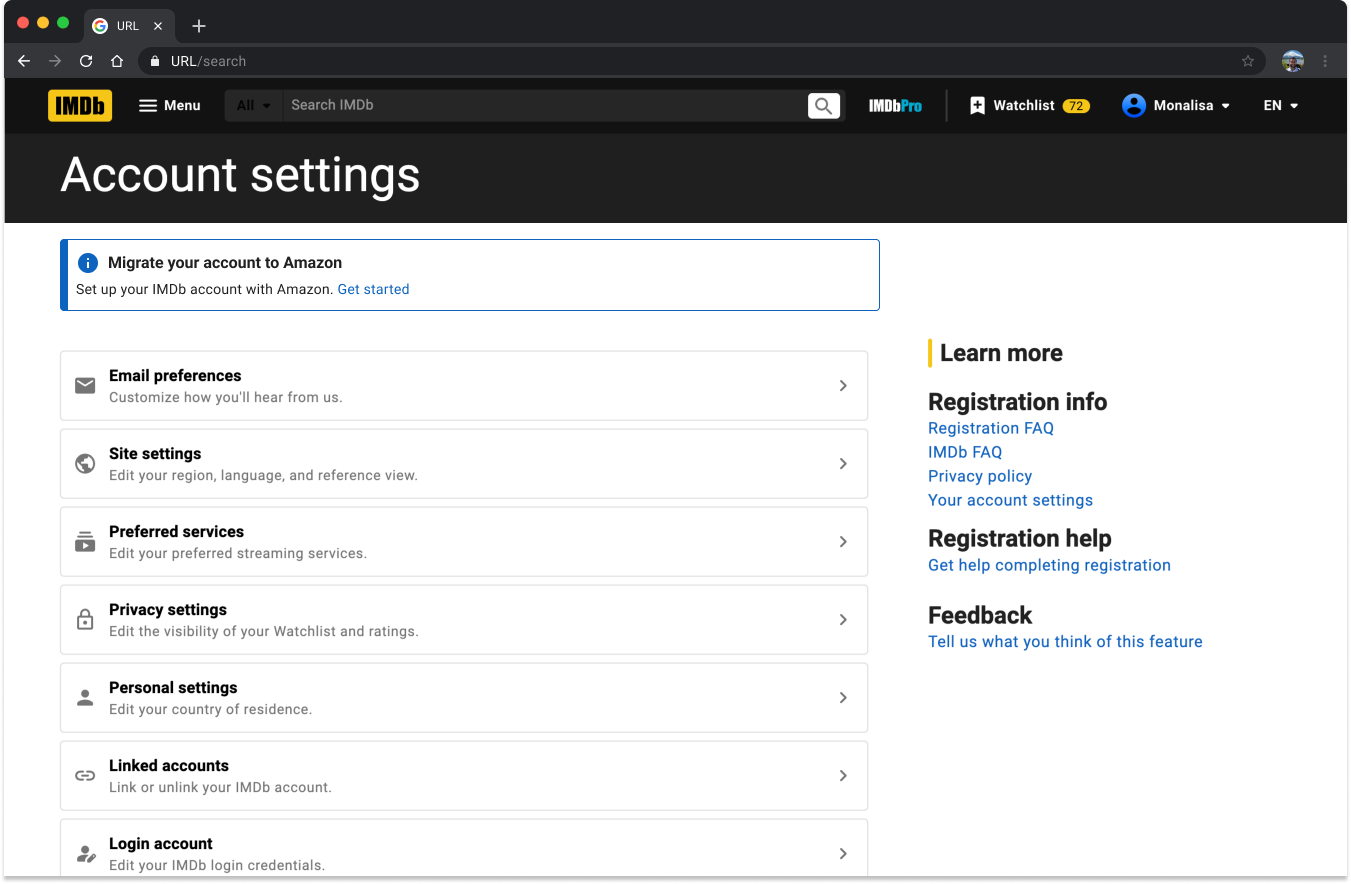Screen dimensions: 1351x884
Task: Open the EN language dropdown
Action: pos(1281,105)
